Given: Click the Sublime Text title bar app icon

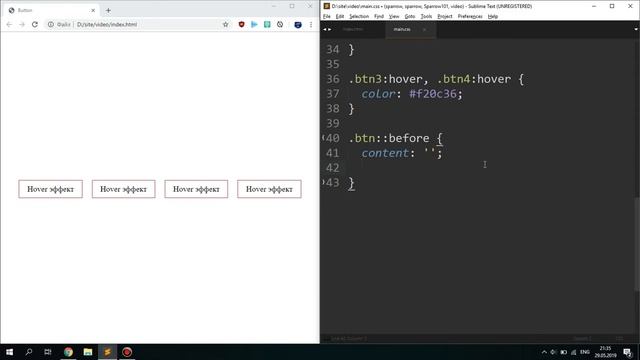Looking at the screenshot, I should [x=327, y=6].
